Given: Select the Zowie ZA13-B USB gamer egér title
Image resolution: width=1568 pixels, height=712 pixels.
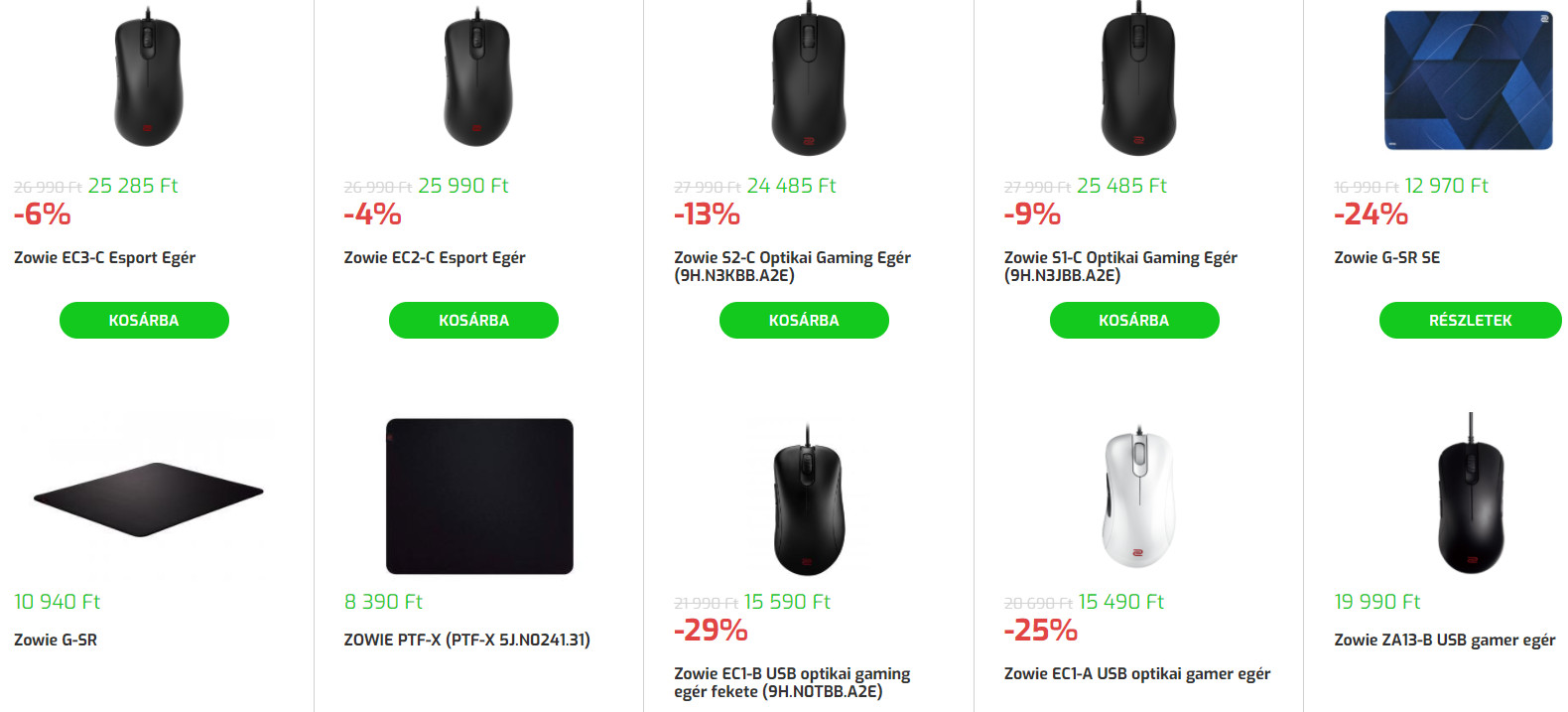Looking at the screenshot, I should click(x=1444, y=640).
